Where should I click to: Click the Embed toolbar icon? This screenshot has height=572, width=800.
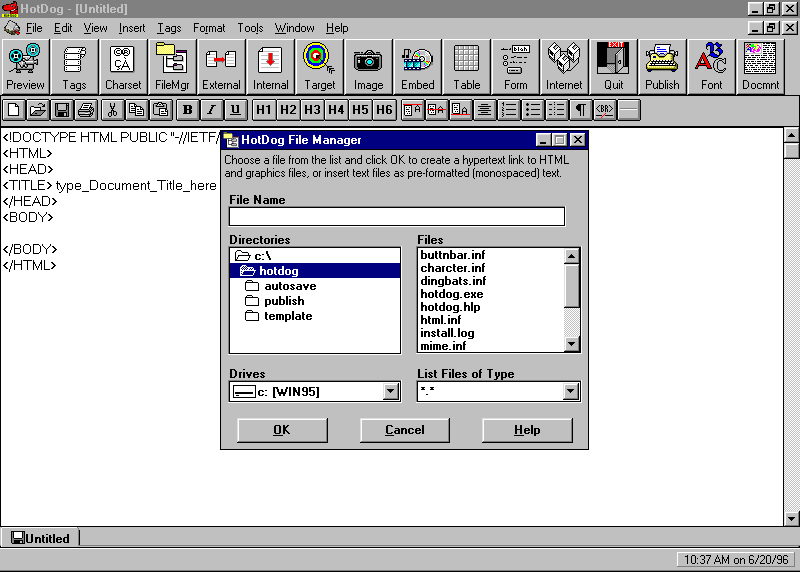pyautogui.click(x=417, y=67)
